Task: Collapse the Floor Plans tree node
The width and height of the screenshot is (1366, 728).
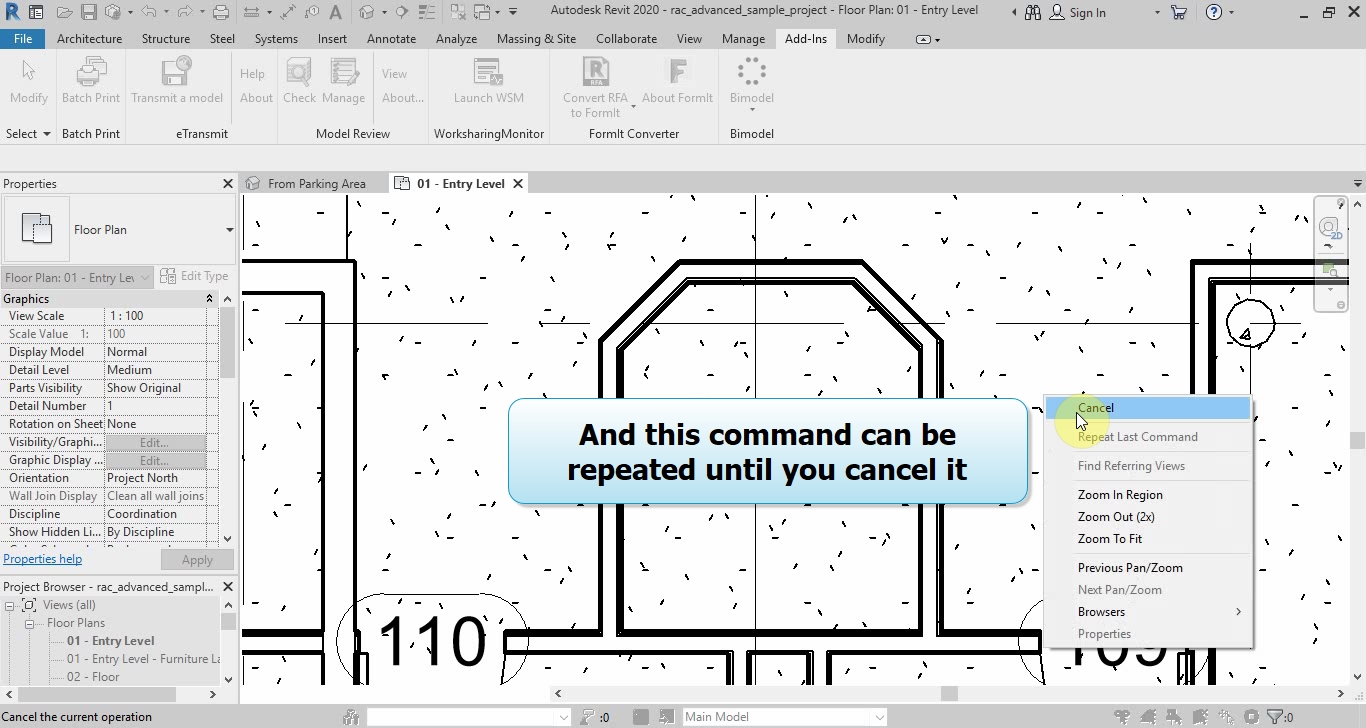Action: [x=30, y=623]
